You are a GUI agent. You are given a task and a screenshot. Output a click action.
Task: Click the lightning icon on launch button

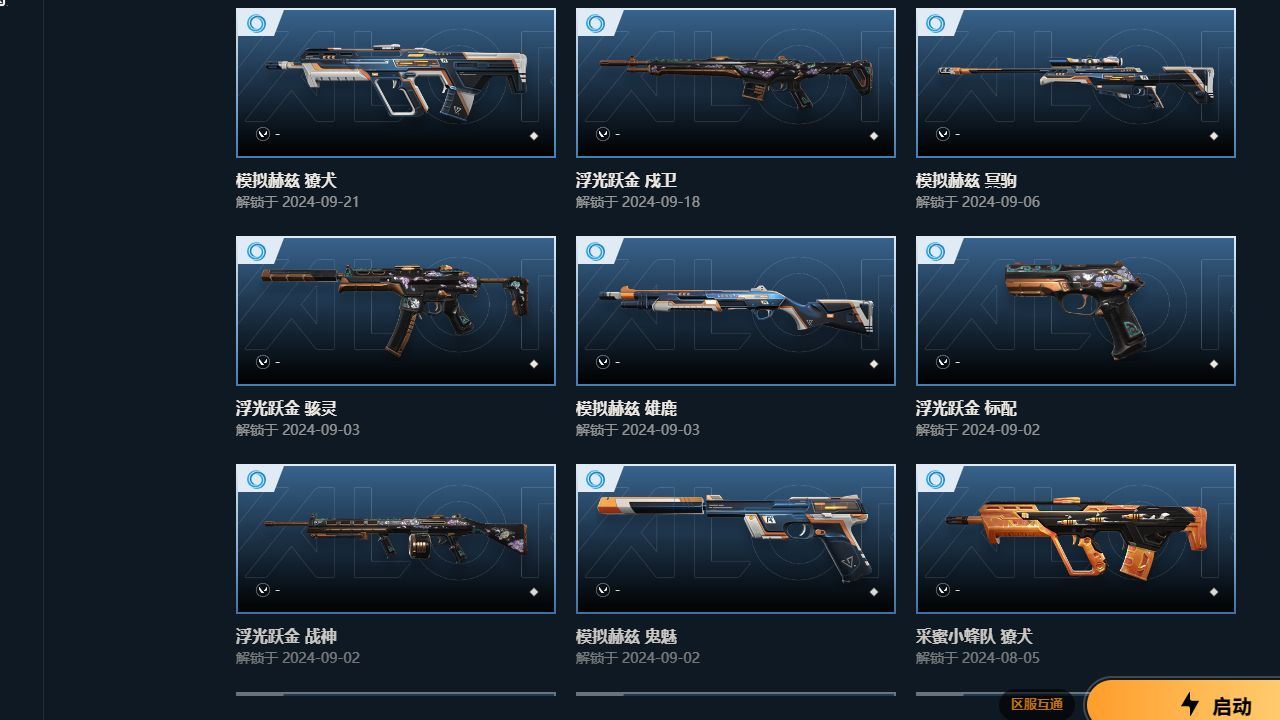point(1190,704)
